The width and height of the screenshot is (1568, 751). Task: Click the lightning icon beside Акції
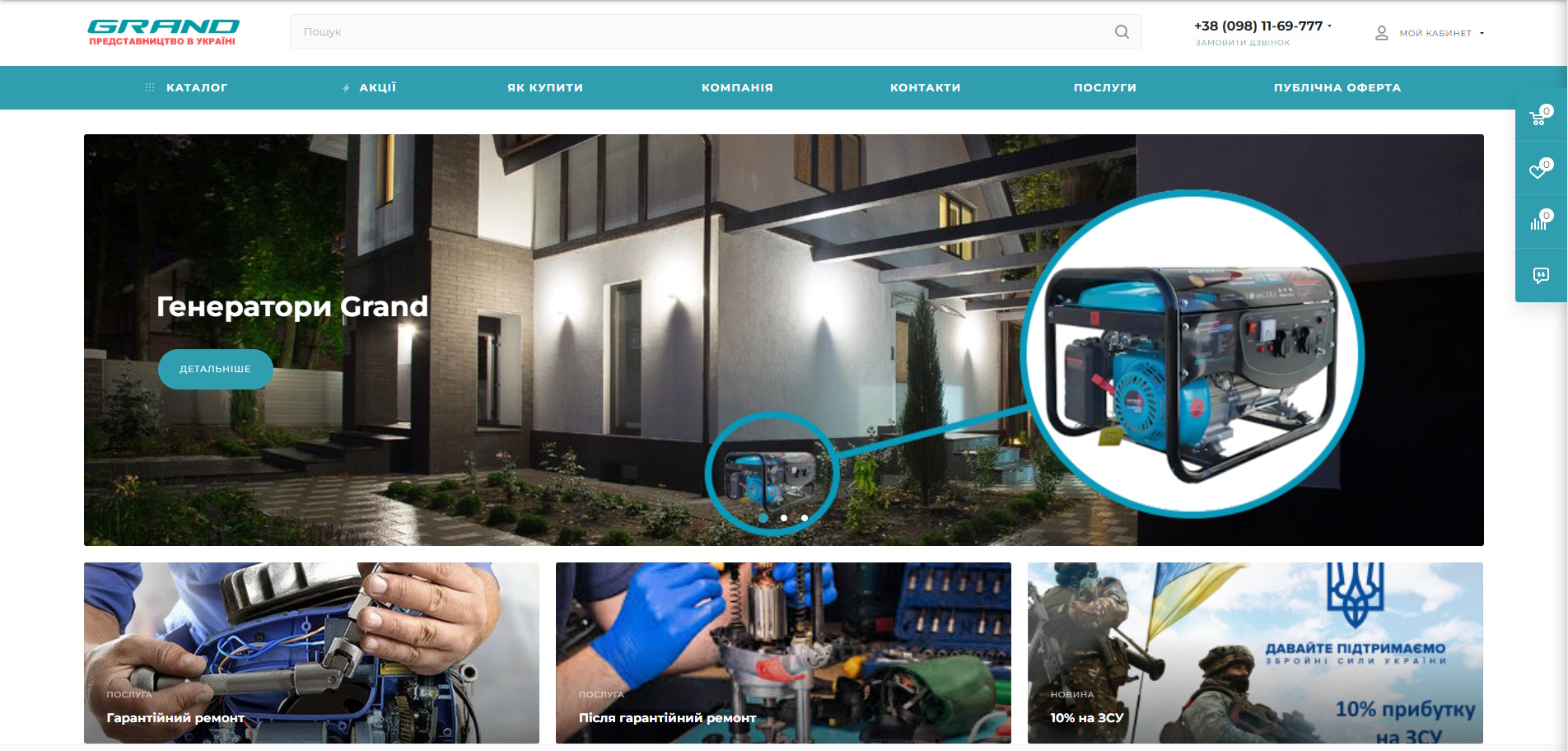point(346,88)
